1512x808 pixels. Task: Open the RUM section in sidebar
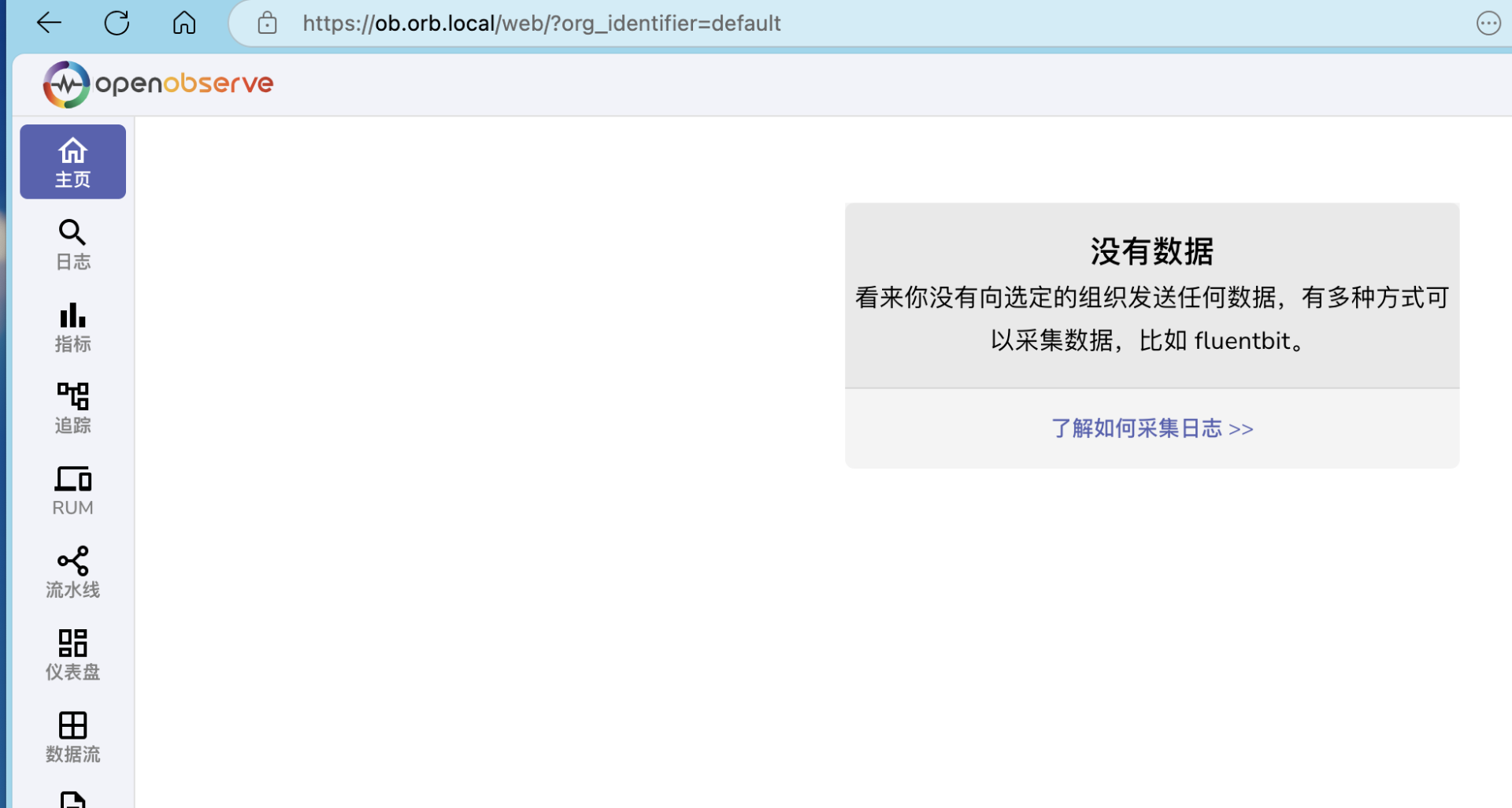tap(72, 490)
